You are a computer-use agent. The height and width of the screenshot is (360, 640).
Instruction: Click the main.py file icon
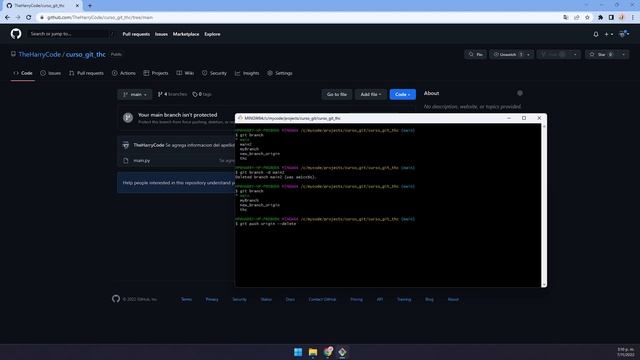click(126, 161)
